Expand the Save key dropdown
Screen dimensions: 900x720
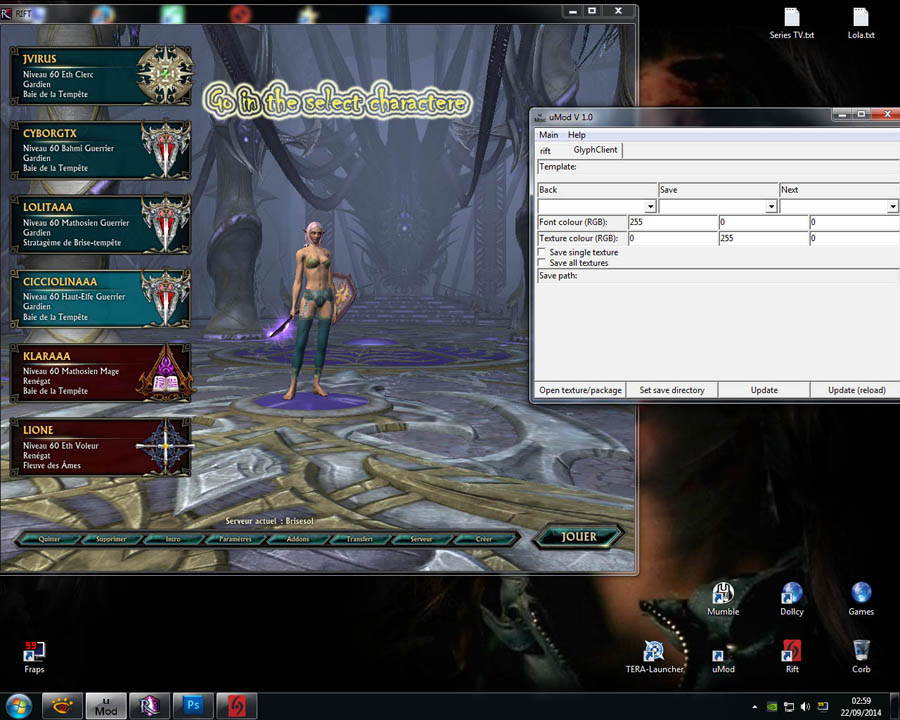[x=771, y=207]
